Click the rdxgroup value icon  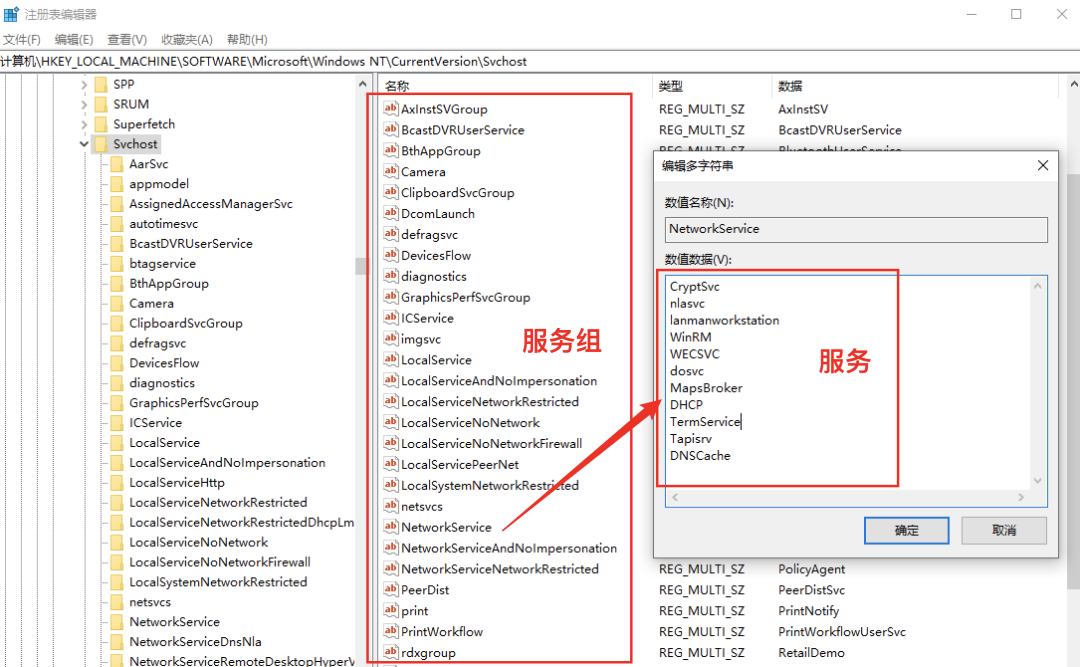[x=391, y=652]
